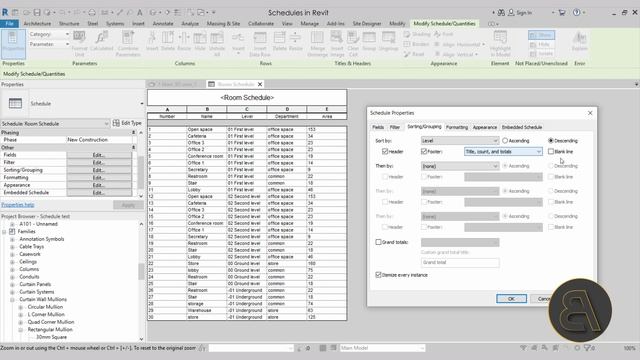
Task: Open footer Title, count, and totals dropdown
Action: [503, 151]
